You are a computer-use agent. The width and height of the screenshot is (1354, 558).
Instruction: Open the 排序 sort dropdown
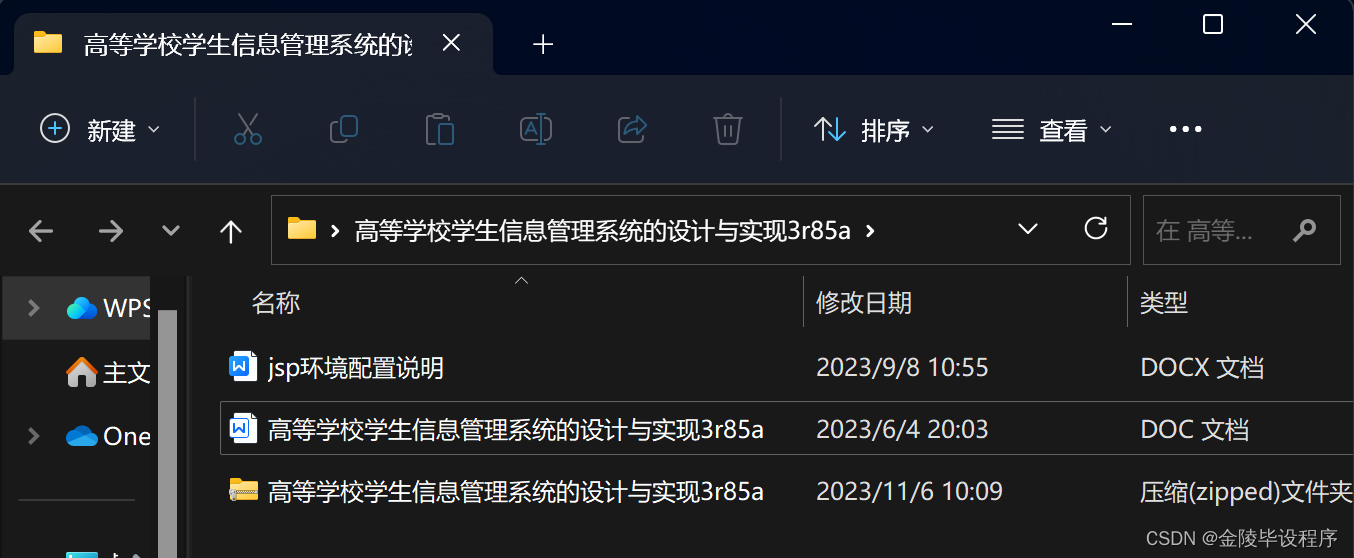click(874, 129)
